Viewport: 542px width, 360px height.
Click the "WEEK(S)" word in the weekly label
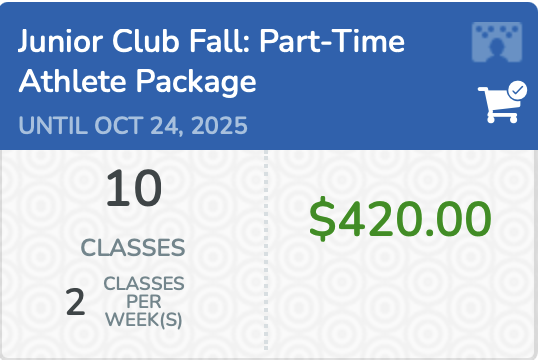(144, 320)
